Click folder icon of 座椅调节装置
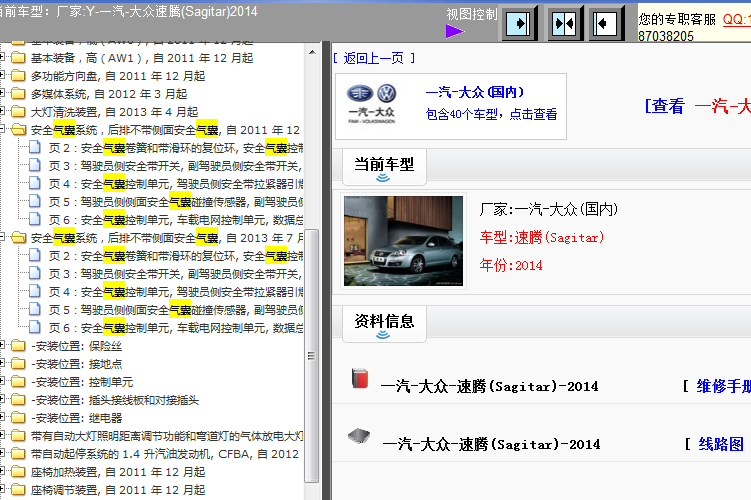This screenshot has height=500, width=751. pyautogui.click(x=18, y=490)
